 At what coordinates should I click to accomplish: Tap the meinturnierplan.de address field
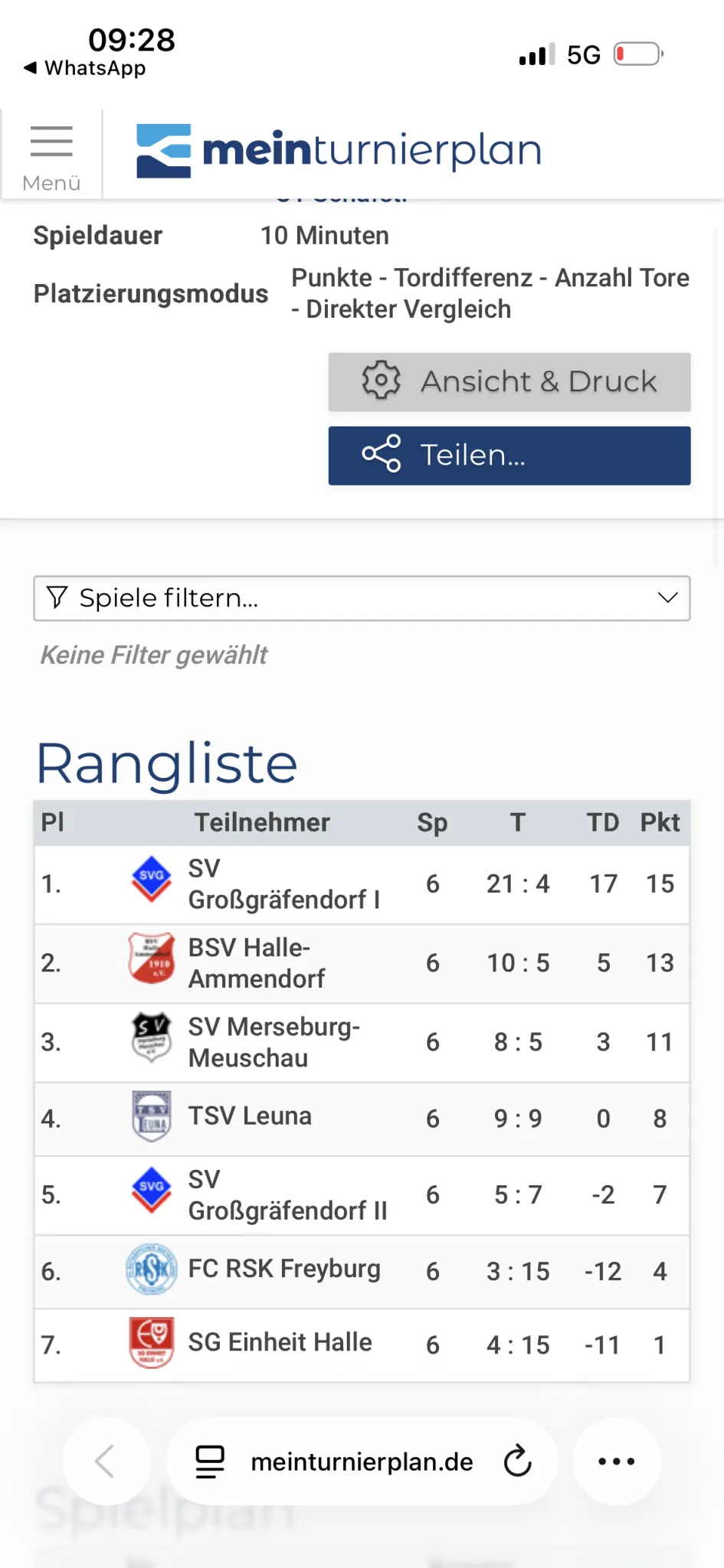pos(362,1462)
